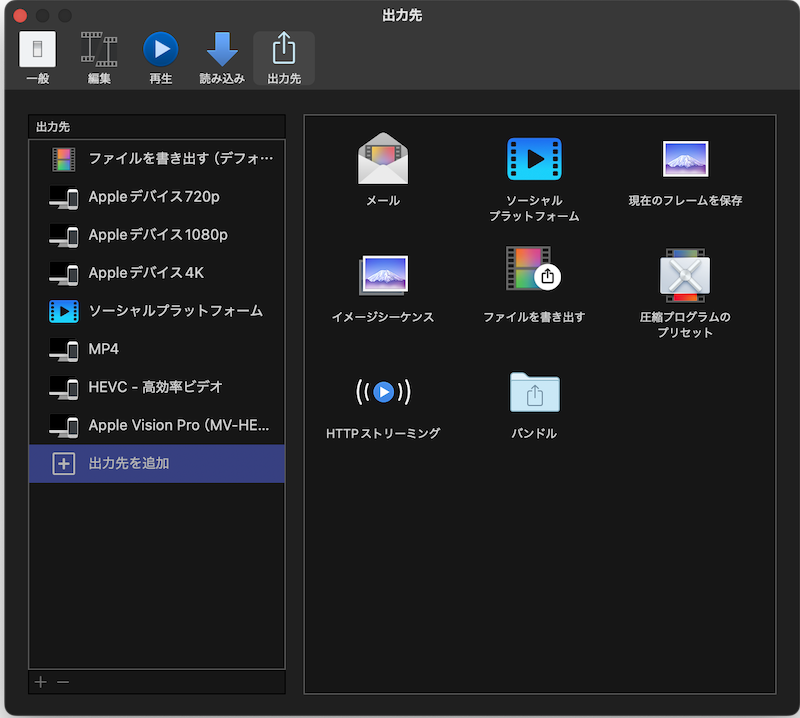Select the Apple Vision Pro (MV-HE… row
This screenshot has width=800, height=718.
(x=157, y=426)
